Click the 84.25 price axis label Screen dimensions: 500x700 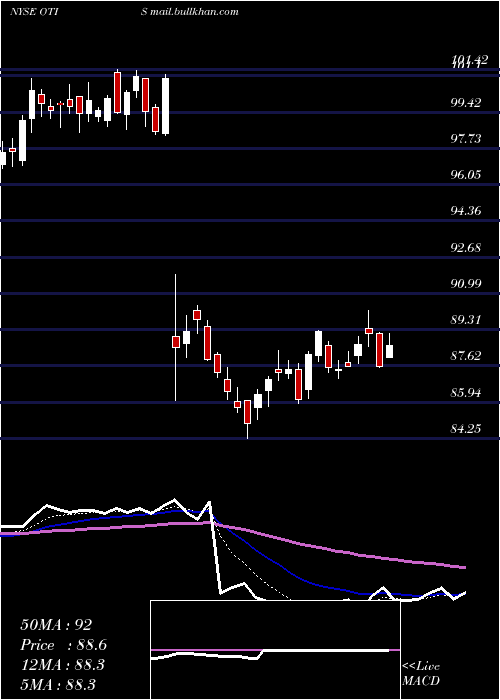466,429
